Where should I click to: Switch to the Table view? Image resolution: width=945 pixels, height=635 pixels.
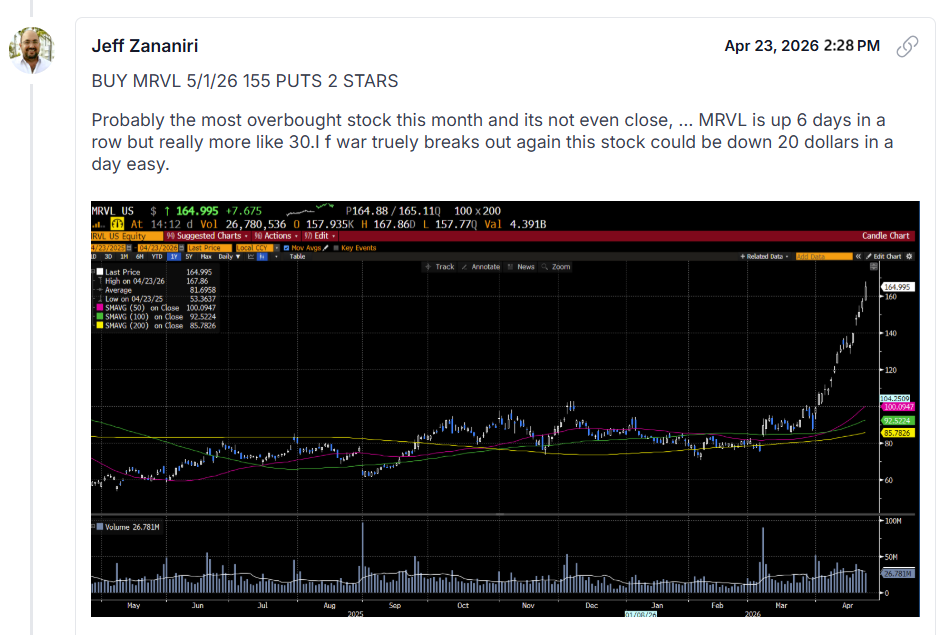click(298, 257)
